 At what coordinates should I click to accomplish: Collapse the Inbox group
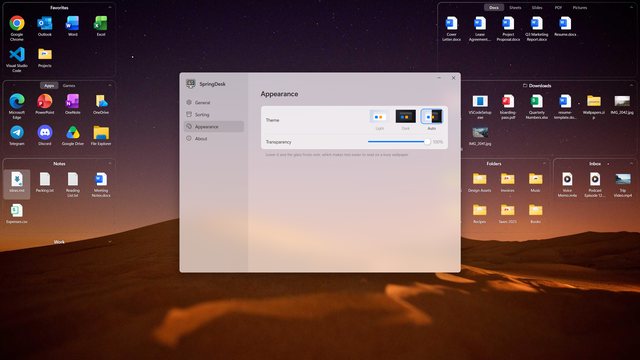631,164
